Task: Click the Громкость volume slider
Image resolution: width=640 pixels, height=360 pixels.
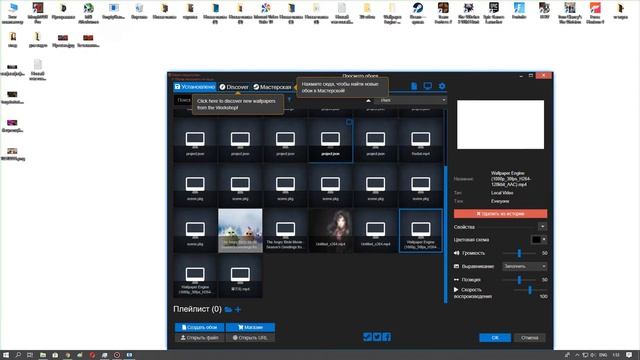Action: (x=520, y=253)
